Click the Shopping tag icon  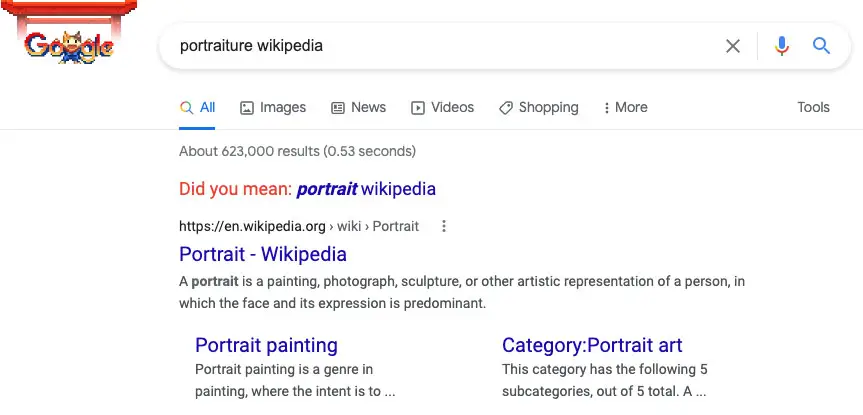click(505, 108)
